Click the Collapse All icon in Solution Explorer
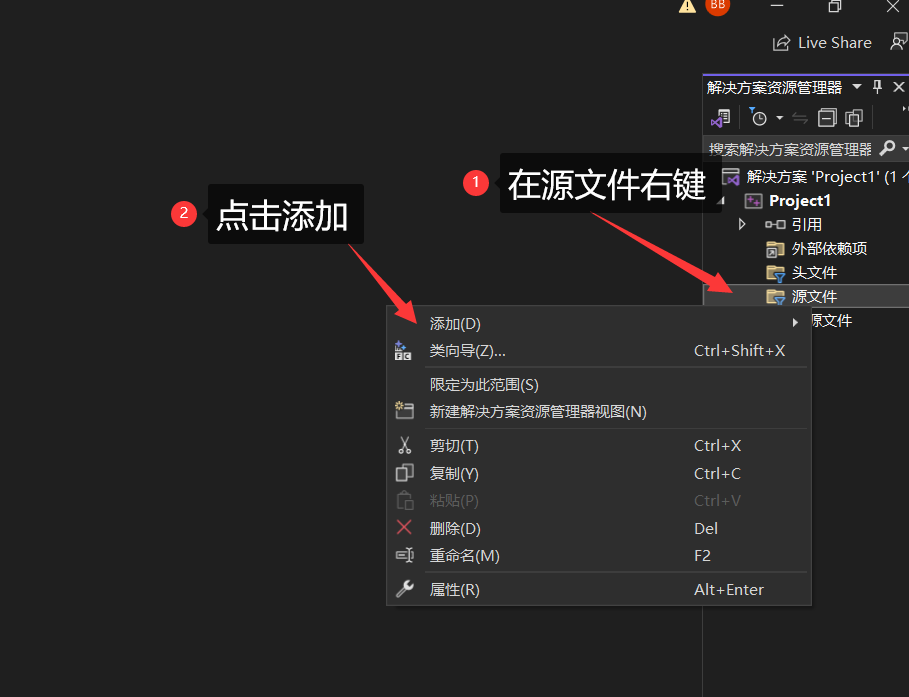Screen dimensions: 909x697 (x=827, y=118)
